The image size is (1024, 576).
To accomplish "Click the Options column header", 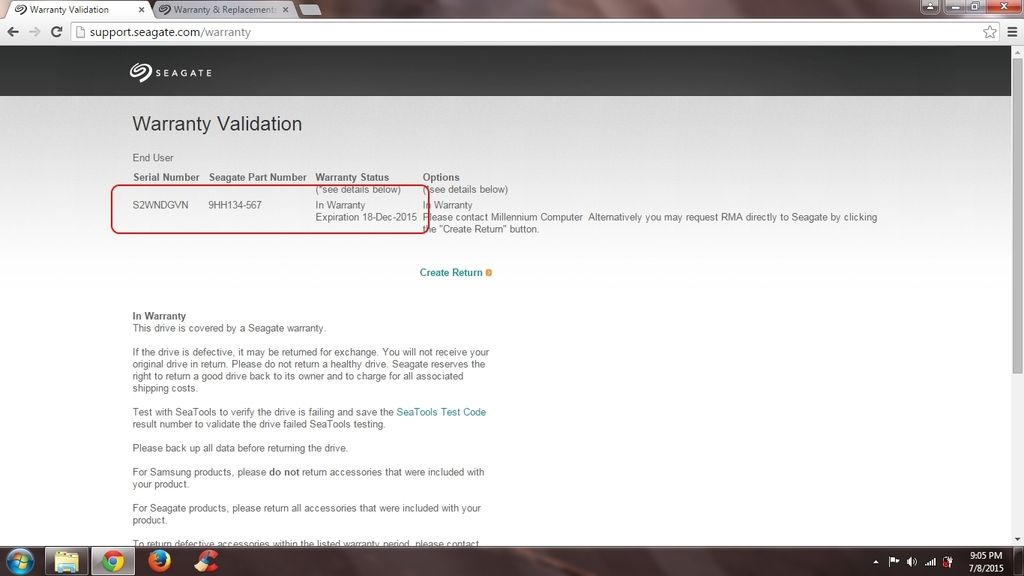I will [x=441, y=177].
